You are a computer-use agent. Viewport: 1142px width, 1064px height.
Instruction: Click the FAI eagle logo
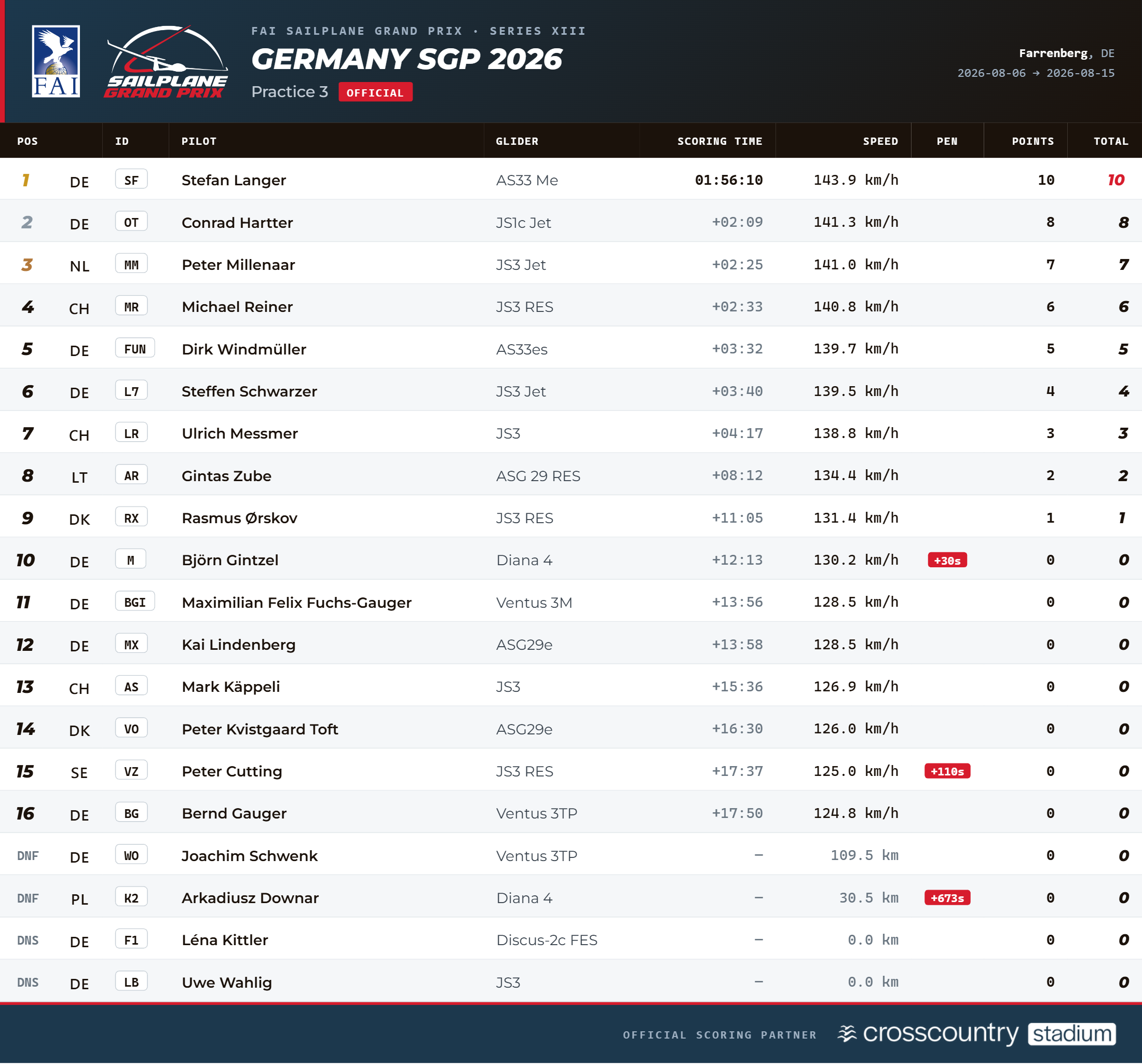tap(56, 61)
